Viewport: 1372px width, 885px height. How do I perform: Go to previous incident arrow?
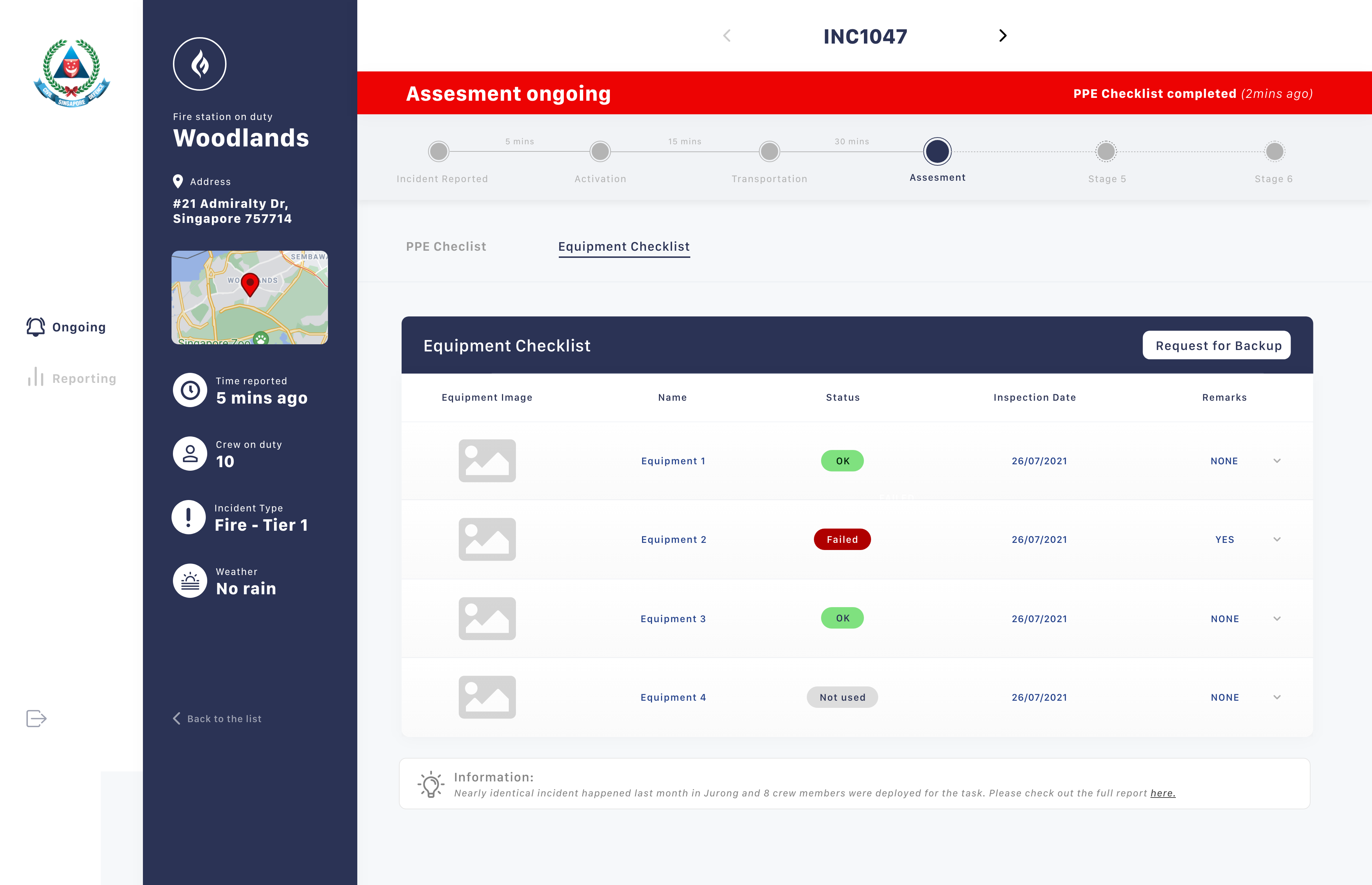[x=727, y=36]
